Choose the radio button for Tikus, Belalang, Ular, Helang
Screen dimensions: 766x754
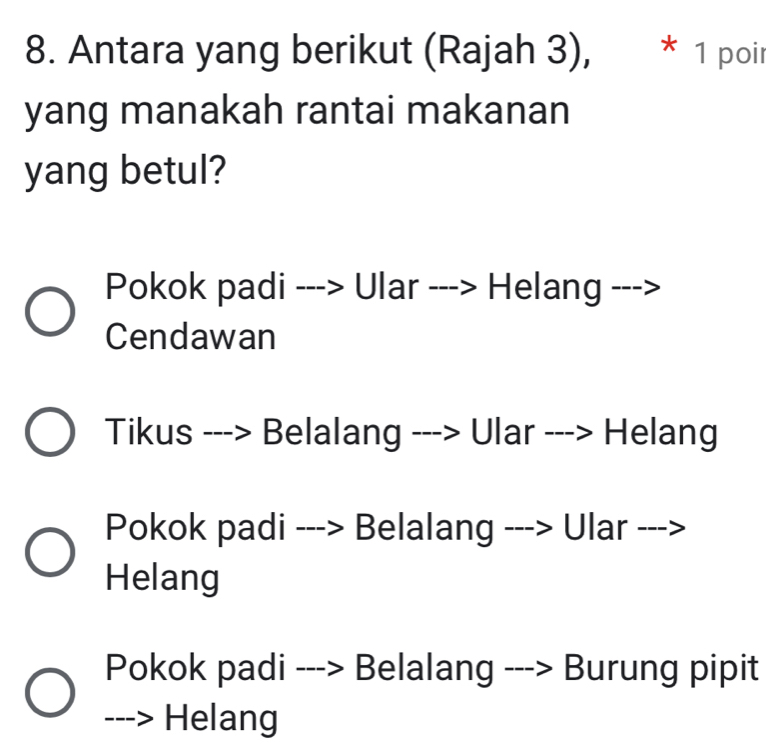point(48,435)
